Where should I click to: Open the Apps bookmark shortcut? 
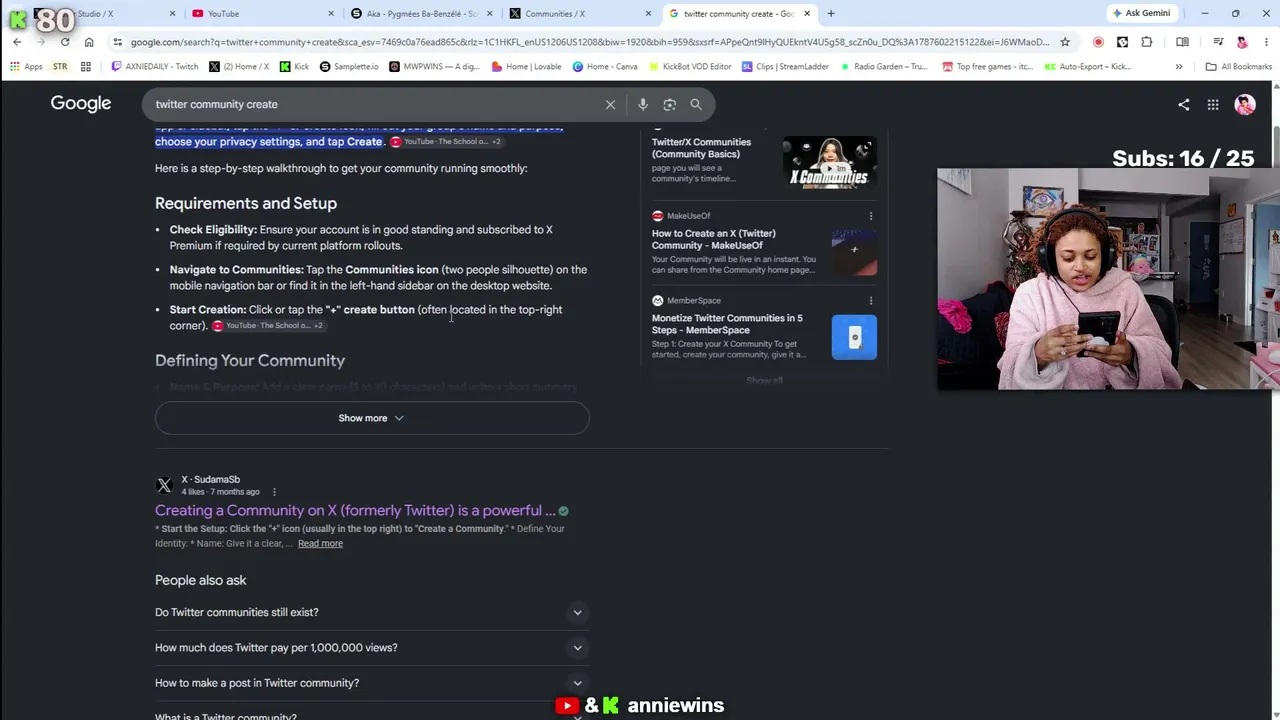26,67
